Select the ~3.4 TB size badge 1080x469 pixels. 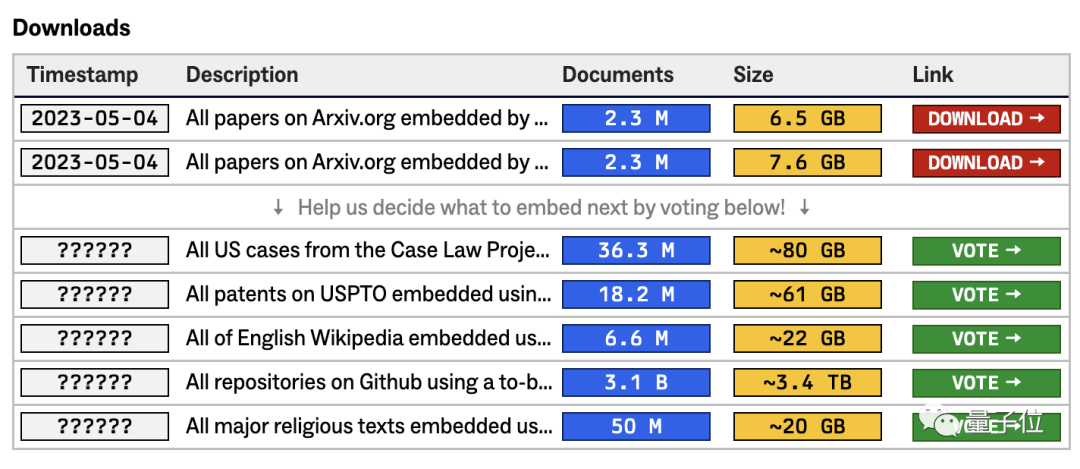tap(807, 383)
